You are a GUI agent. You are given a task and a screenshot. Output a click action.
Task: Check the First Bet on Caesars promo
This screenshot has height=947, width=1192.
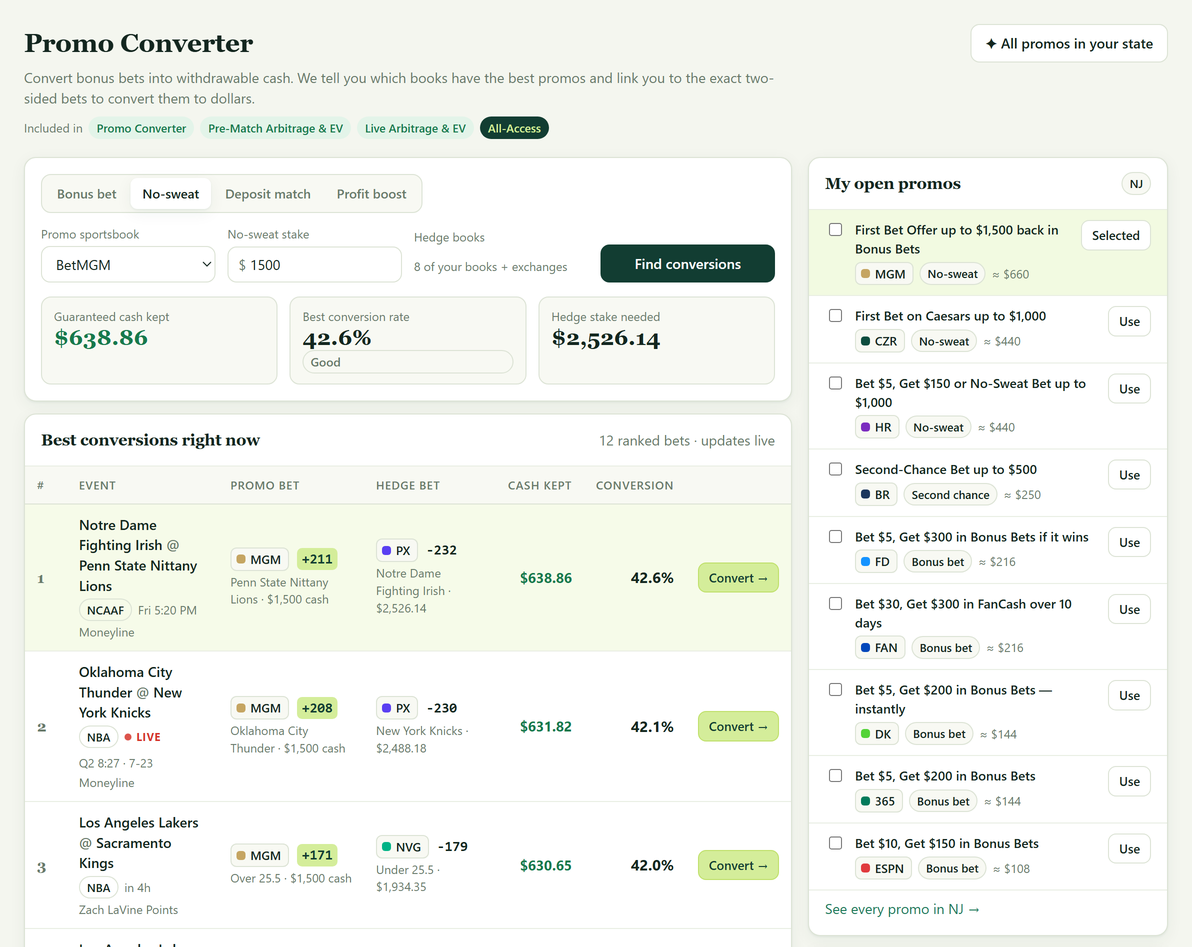[x=835, y=315]
